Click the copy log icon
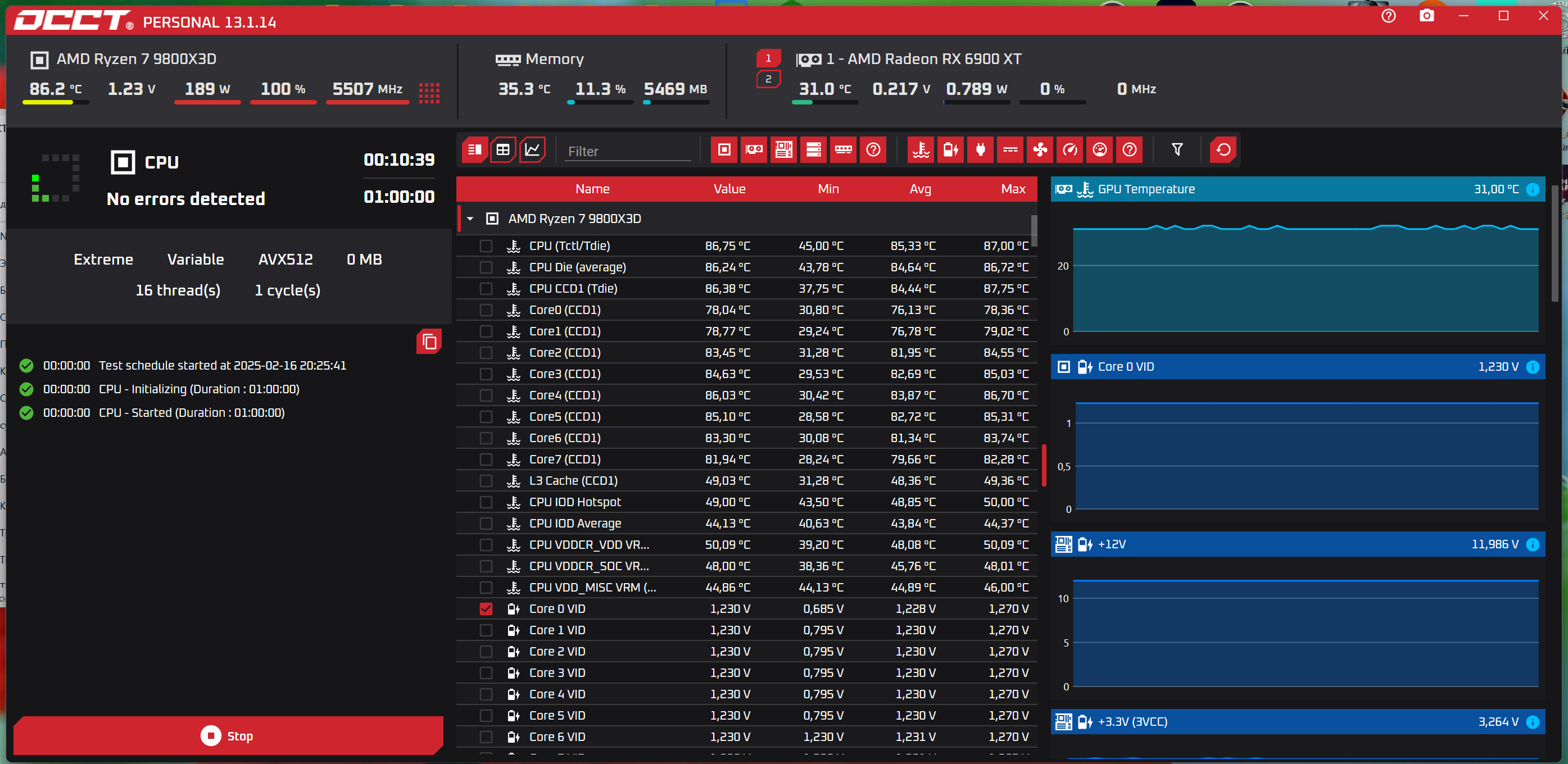The width and height of the screenshot is (1568, 764). click(429, 342)
